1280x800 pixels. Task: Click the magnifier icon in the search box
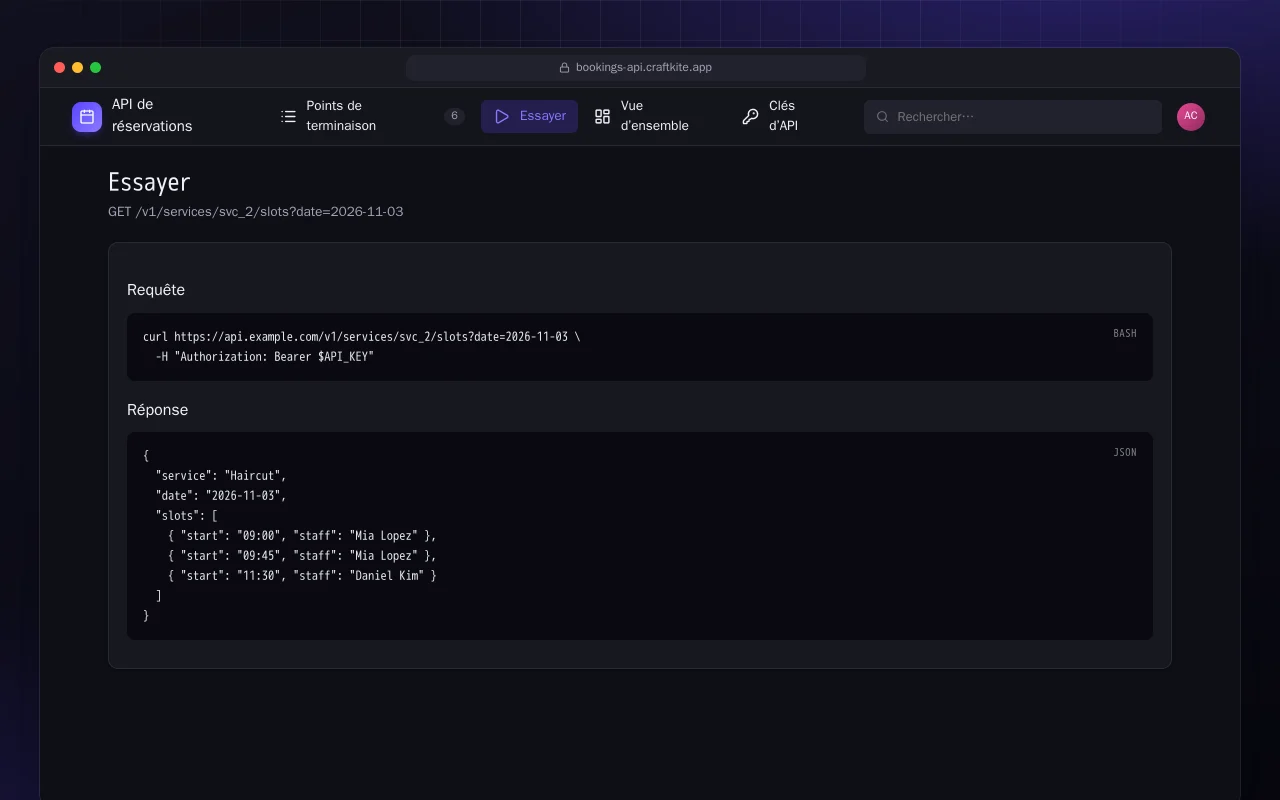(x=883, y=117)
